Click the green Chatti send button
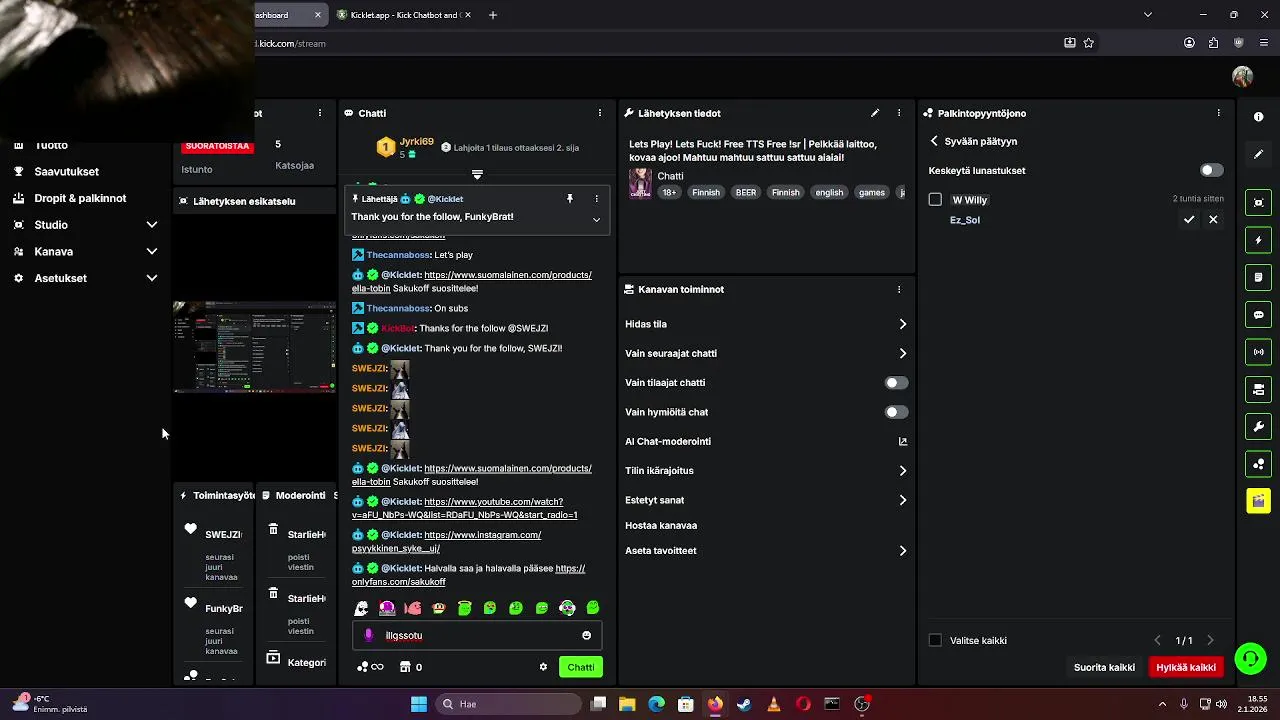 581,667
